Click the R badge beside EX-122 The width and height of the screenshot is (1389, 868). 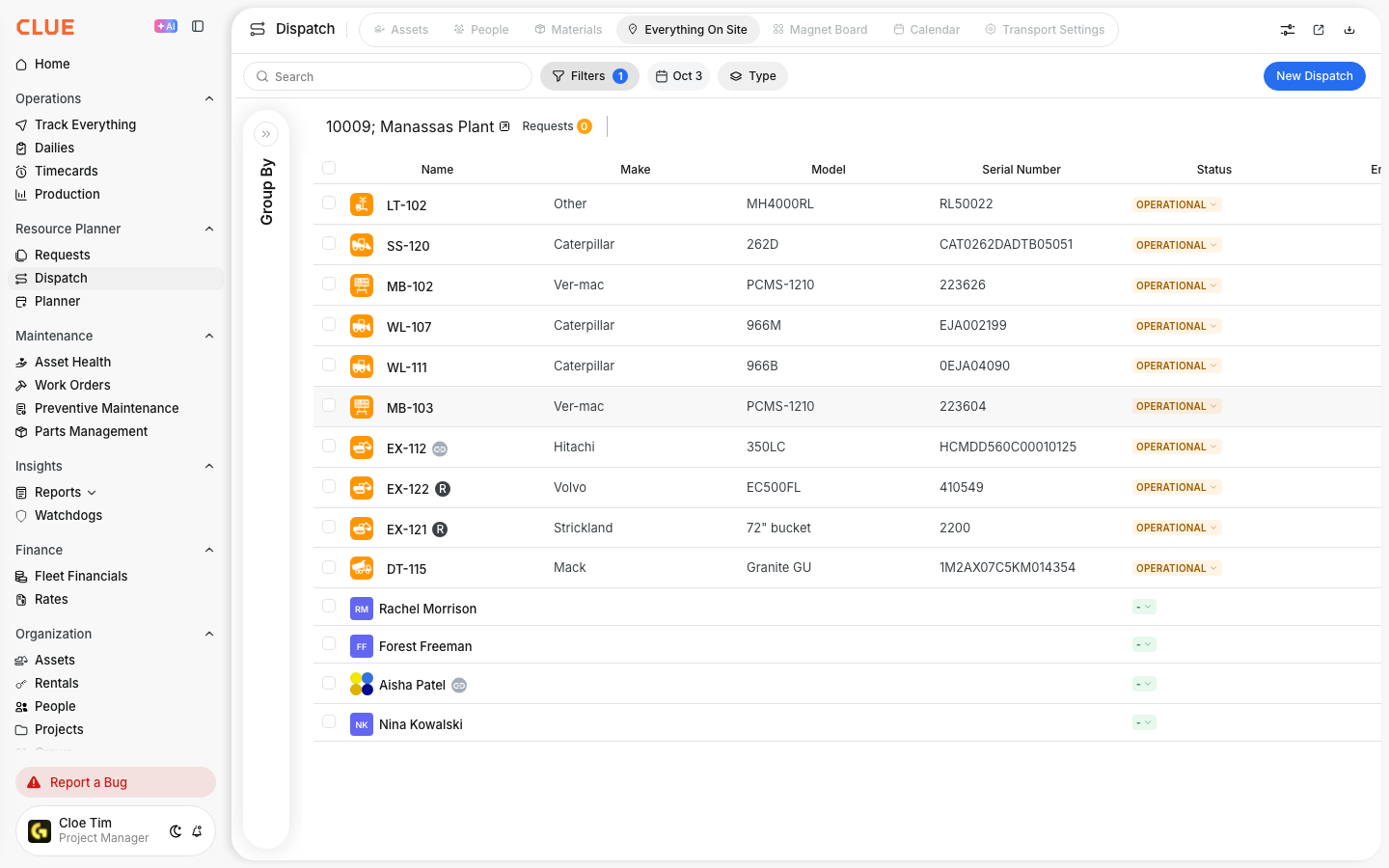coord(443,489)
